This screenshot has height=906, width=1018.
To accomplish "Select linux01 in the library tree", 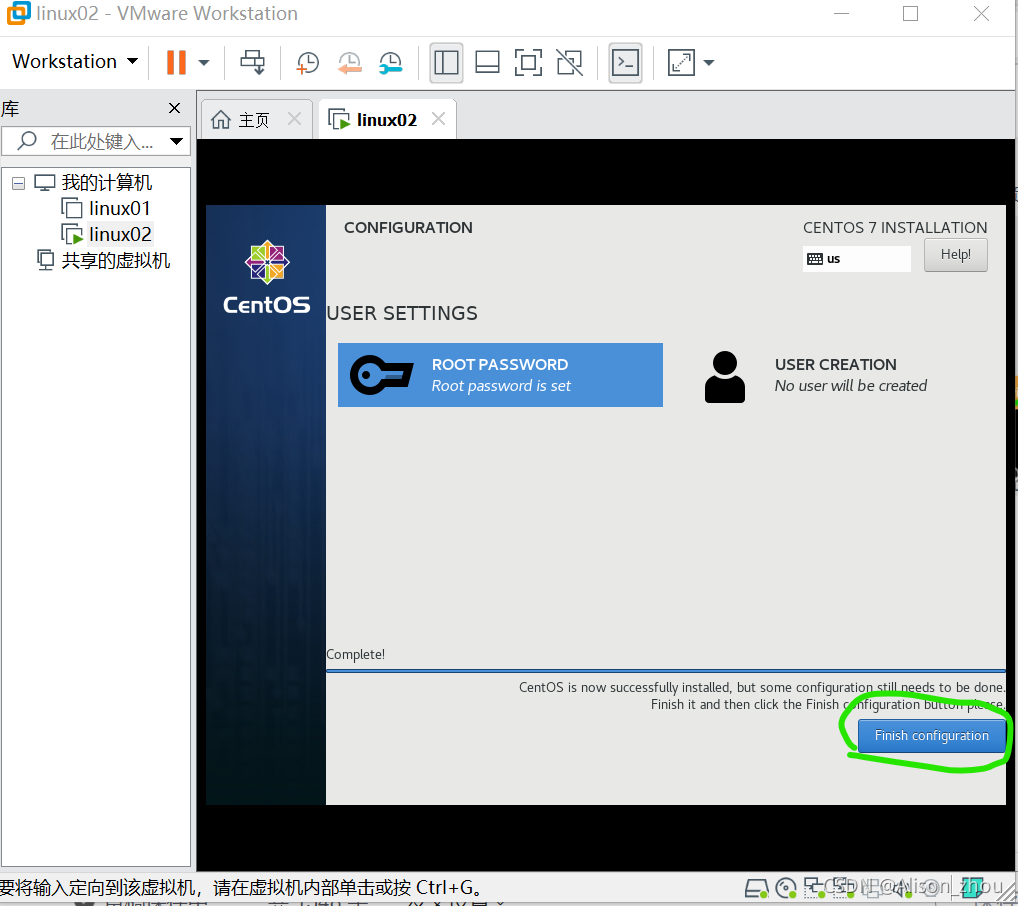I will click(x=119, y=208).
